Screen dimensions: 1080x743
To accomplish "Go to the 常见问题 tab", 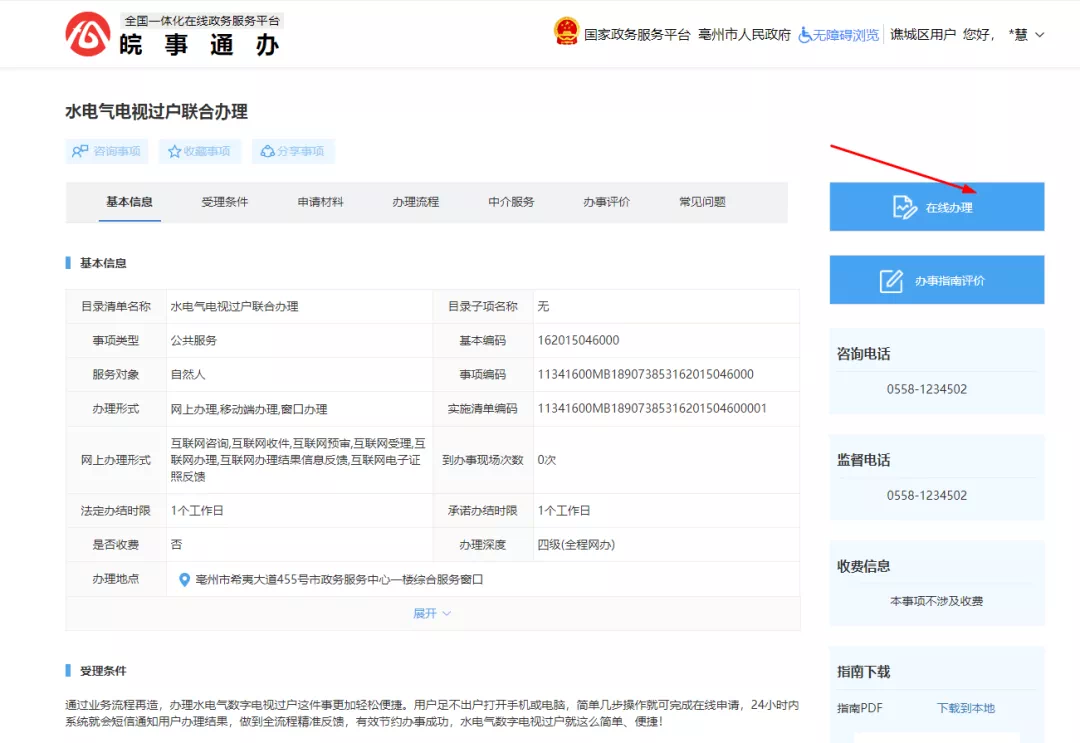I will click(x=702, y=202).
